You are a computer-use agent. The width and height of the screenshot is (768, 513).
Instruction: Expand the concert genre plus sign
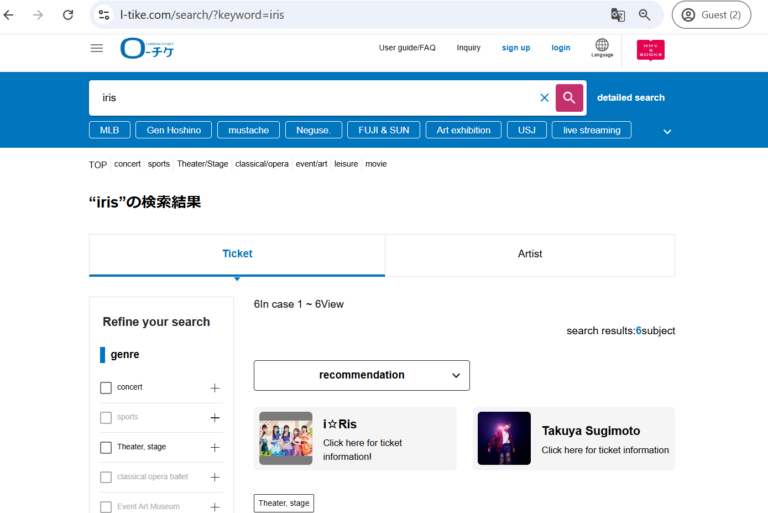coord(214,388)
